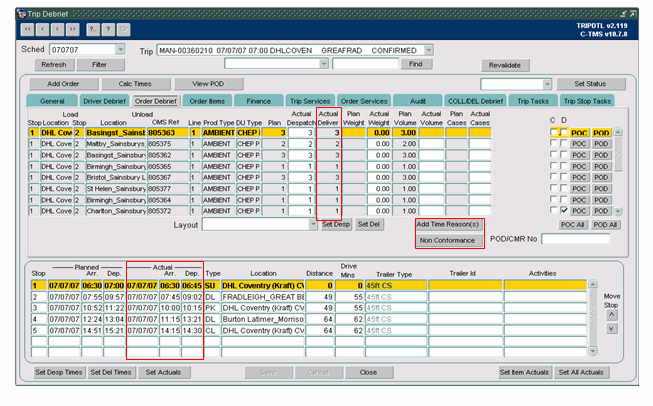653x406 pixels.
Task: Open the Order Items tab
Action: pyautogui.click(x=207, y=101)
